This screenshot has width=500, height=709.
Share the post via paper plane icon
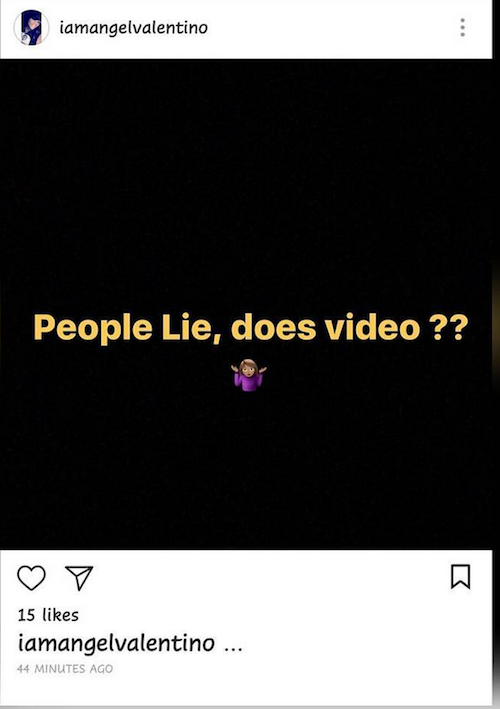click(79, 577)
